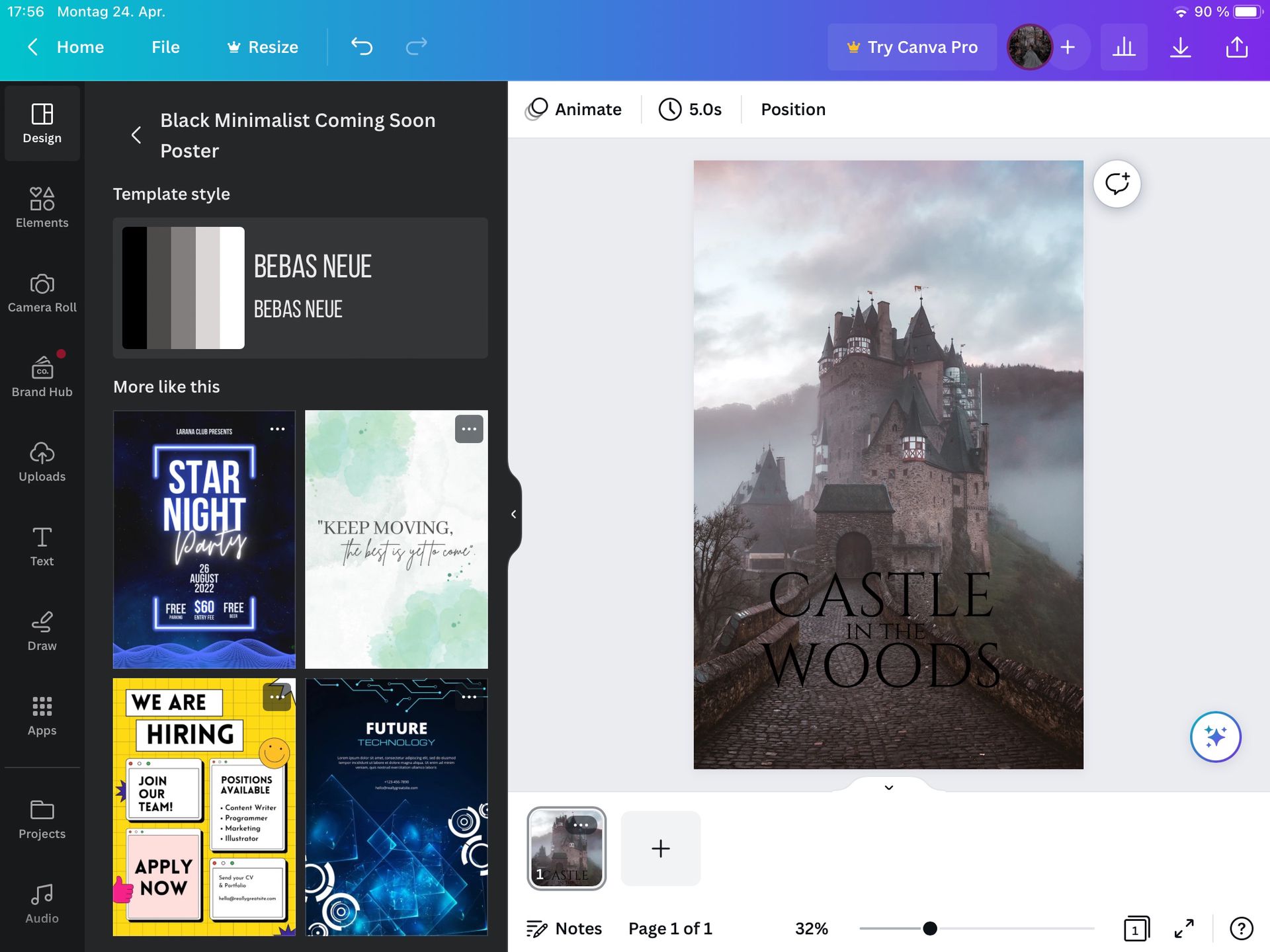The height and width of the screenshot is (952, 1270).
Task: Select the WOODS text on canvas
Action: (881, 665)
